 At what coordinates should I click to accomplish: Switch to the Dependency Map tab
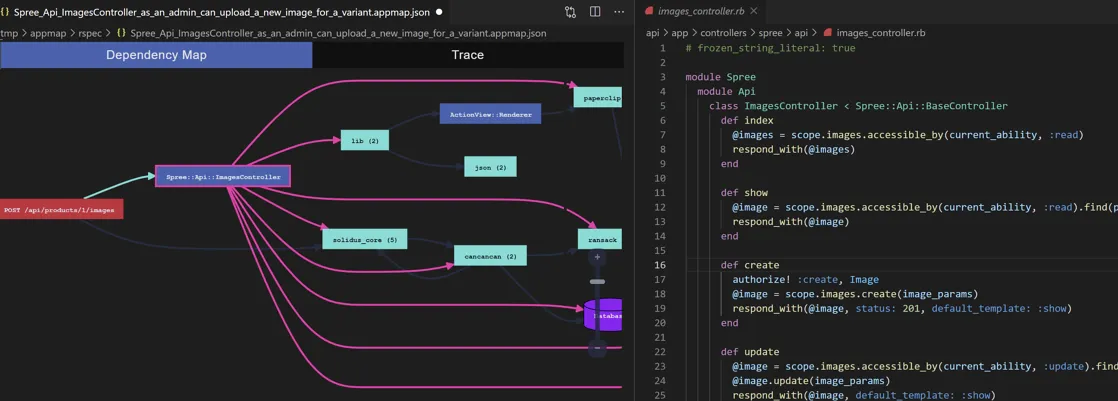(156, 55)
